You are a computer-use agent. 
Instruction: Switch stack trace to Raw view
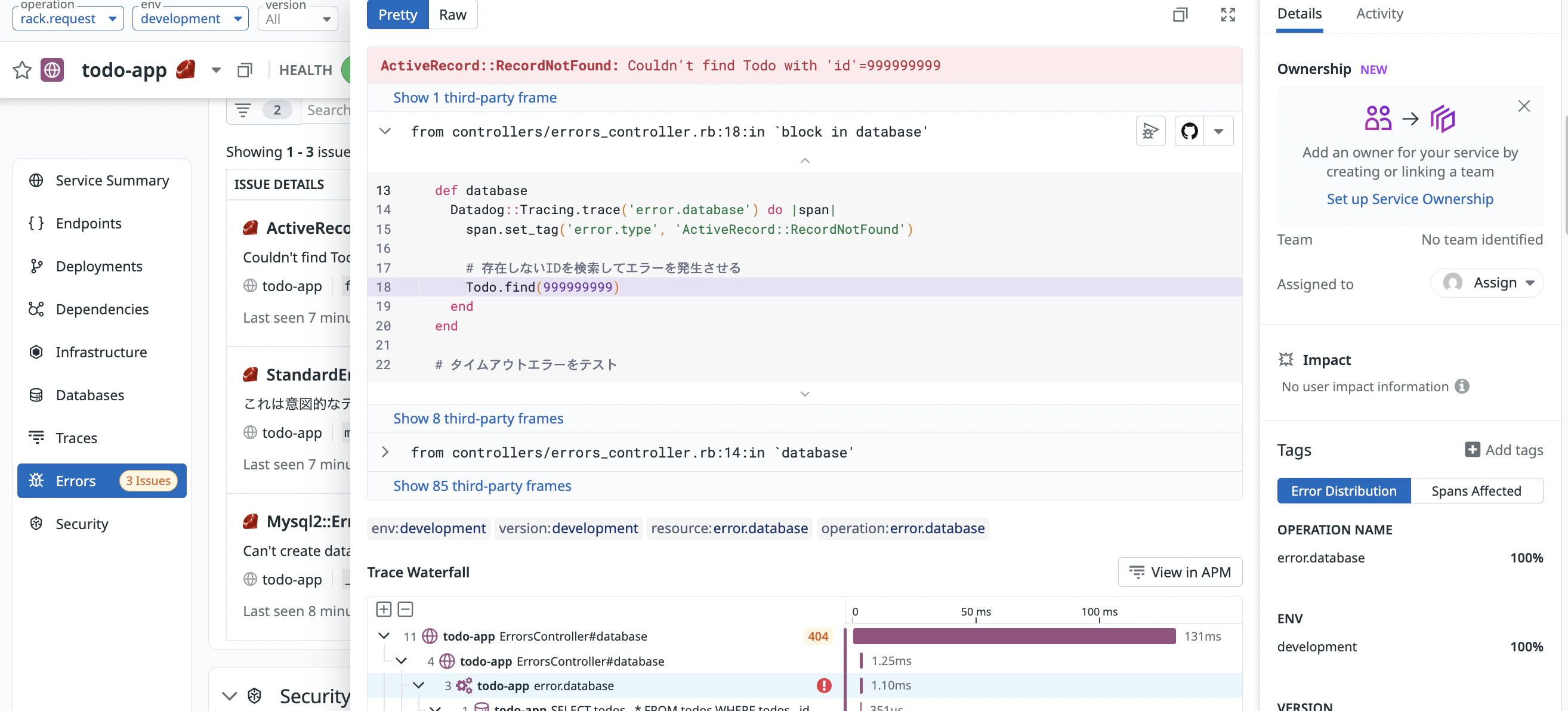[x=453, y=14]
